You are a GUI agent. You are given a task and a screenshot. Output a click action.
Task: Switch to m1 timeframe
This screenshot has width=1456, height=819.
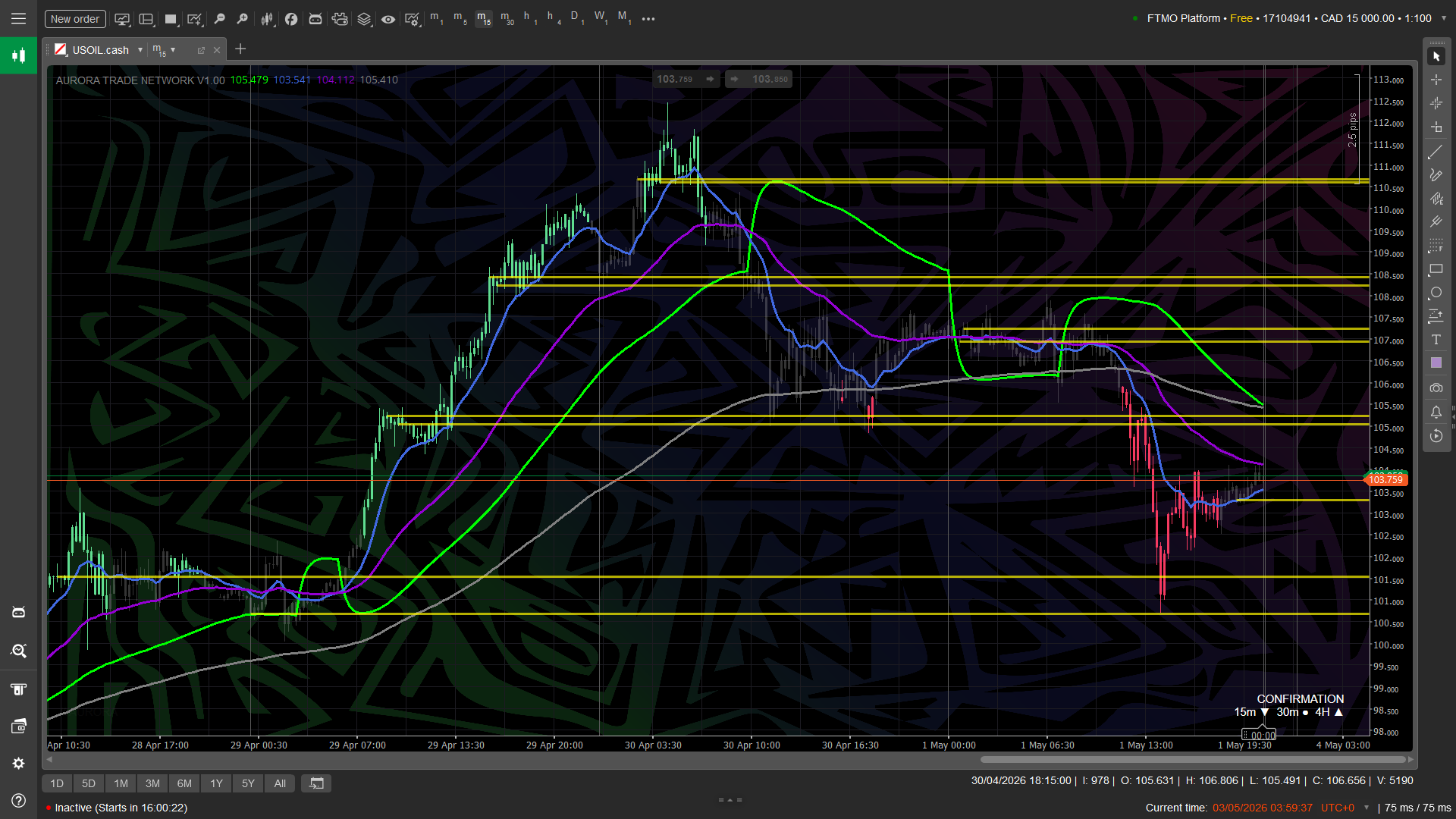point(437,18)
